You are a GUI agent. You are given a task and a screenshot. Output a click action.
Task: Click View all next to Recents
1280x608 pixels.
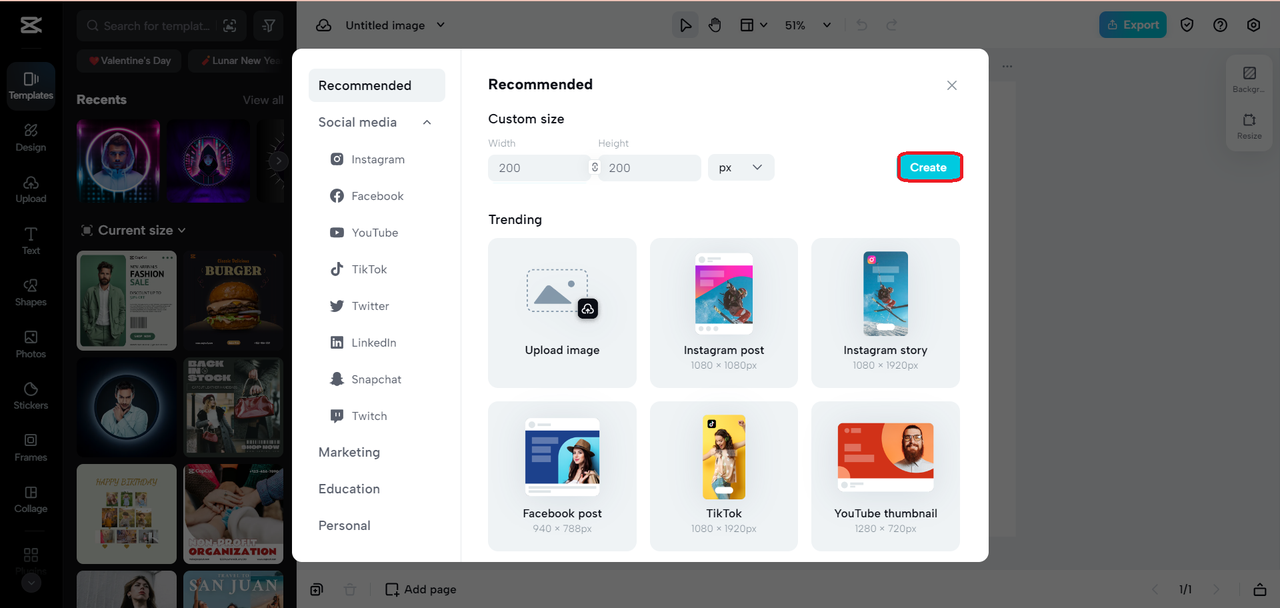263,100
